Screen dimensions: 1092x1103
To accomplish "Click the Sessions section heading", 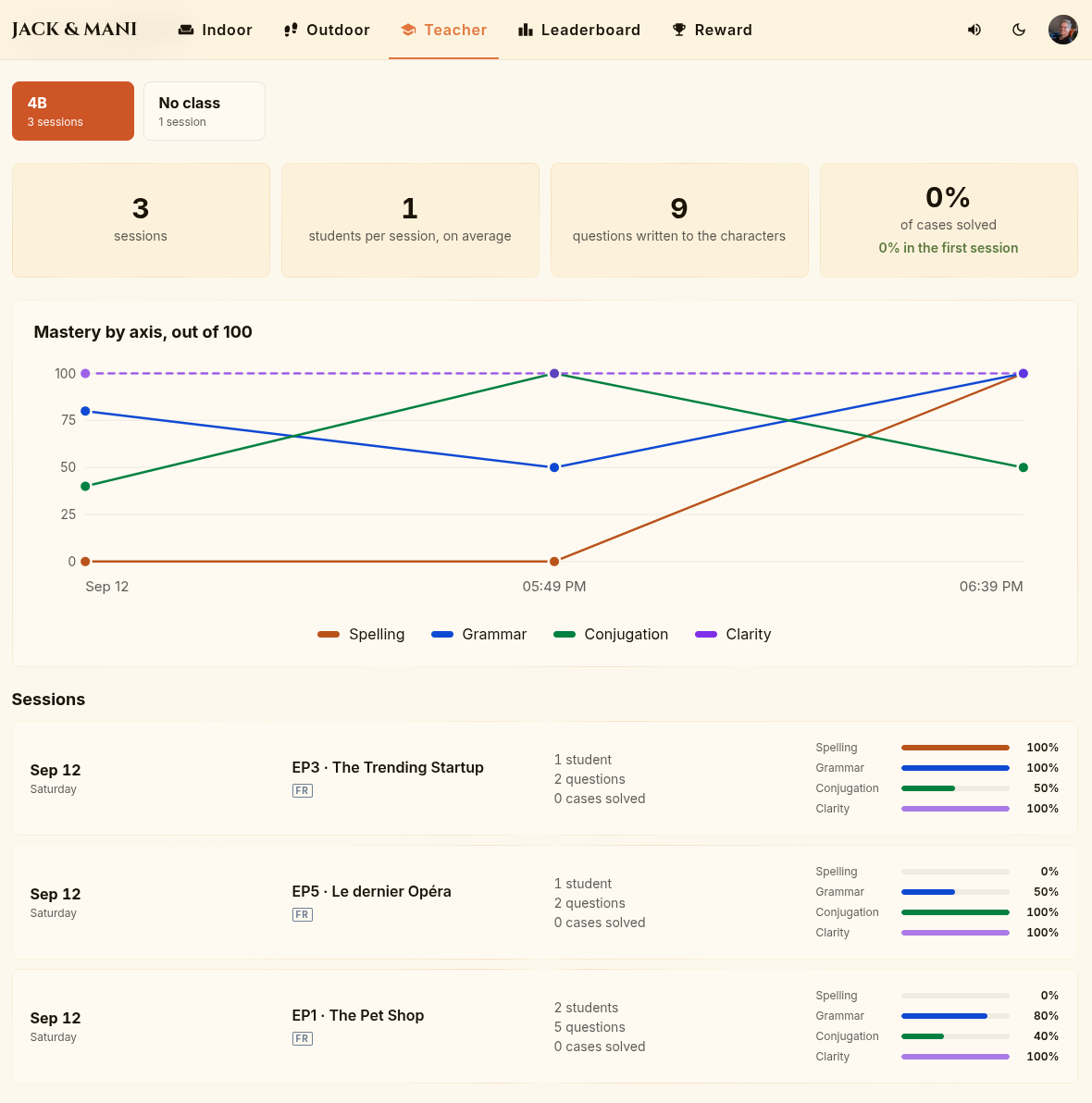I will tap(48, 700).
